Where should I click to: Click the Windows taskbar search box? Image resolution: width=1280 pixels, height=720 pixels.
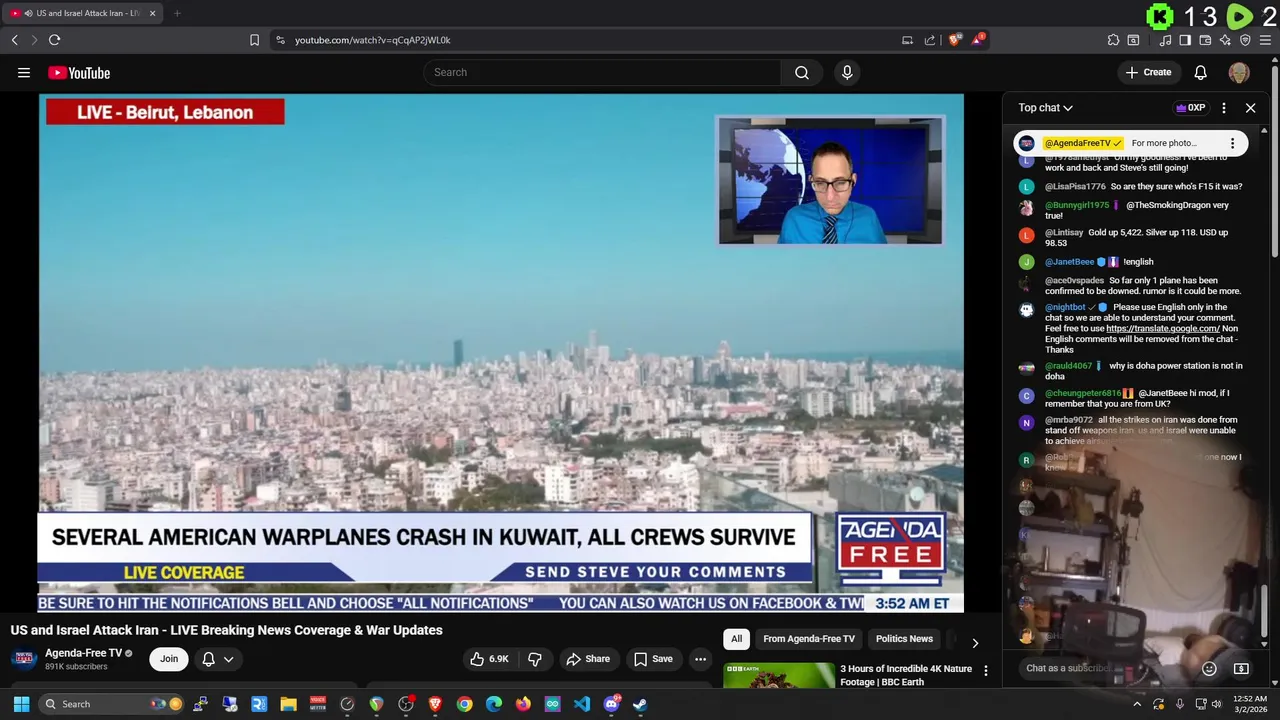point(112,704)
